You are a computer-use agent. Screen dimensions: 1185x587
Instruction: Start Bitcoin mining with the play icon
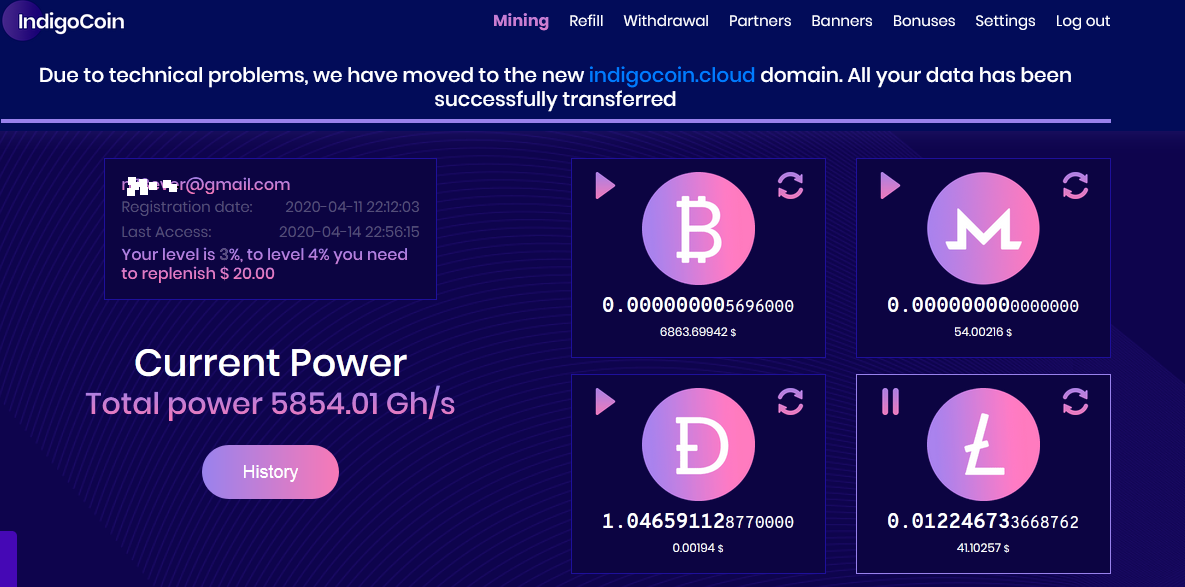coord(605,185)
